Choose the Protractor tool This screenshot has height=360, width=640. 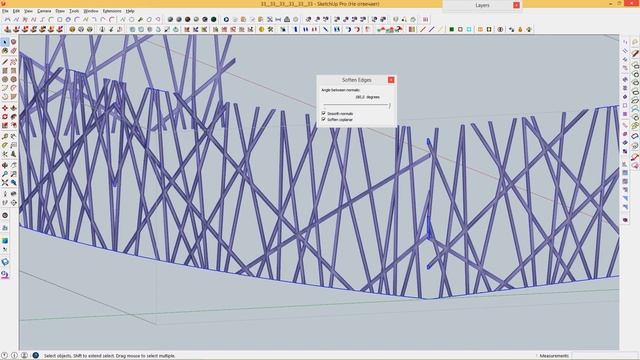[x=5, y=145]
